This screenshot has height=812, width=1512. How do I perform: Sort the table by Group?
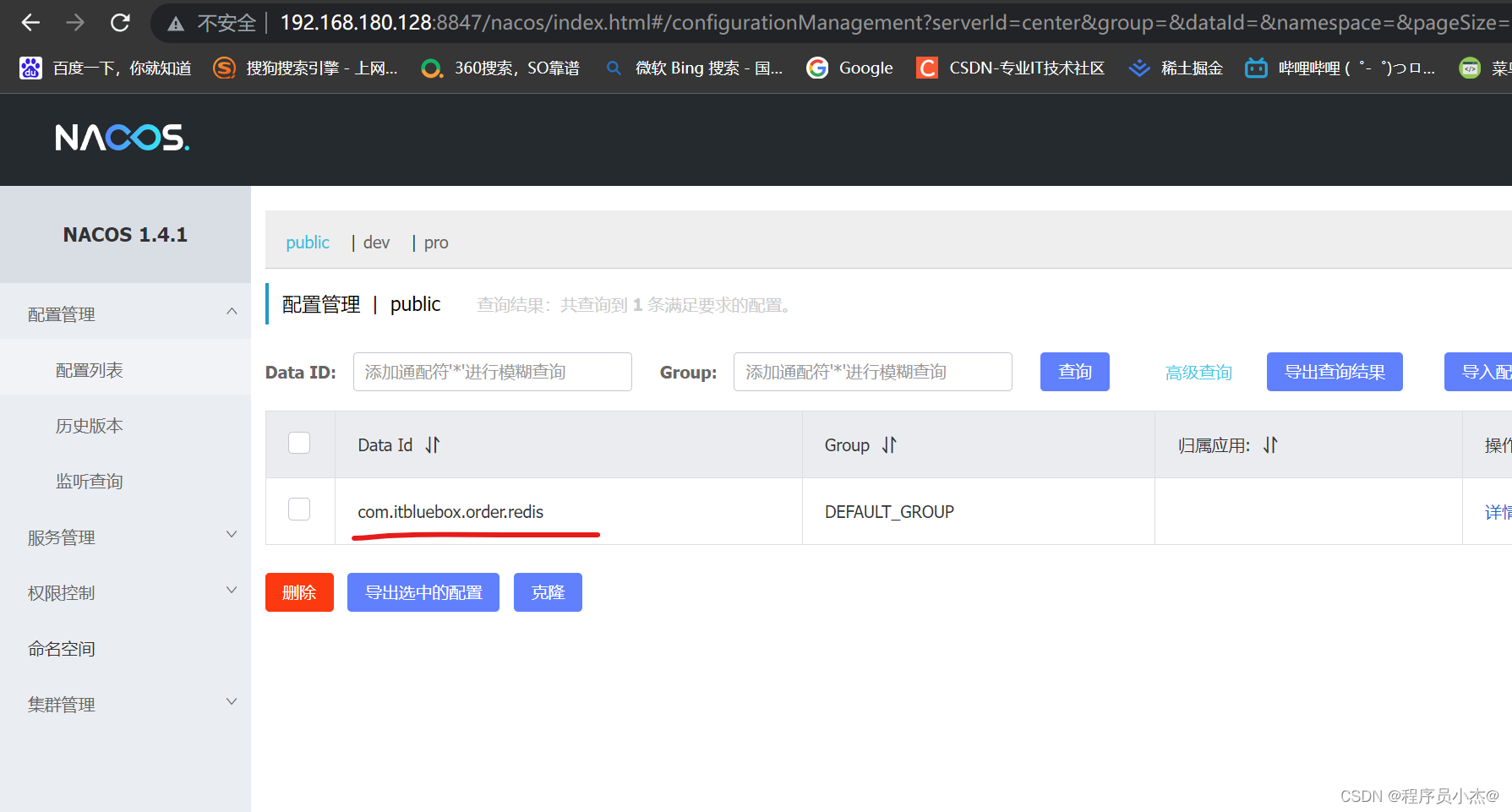point(889,444)
